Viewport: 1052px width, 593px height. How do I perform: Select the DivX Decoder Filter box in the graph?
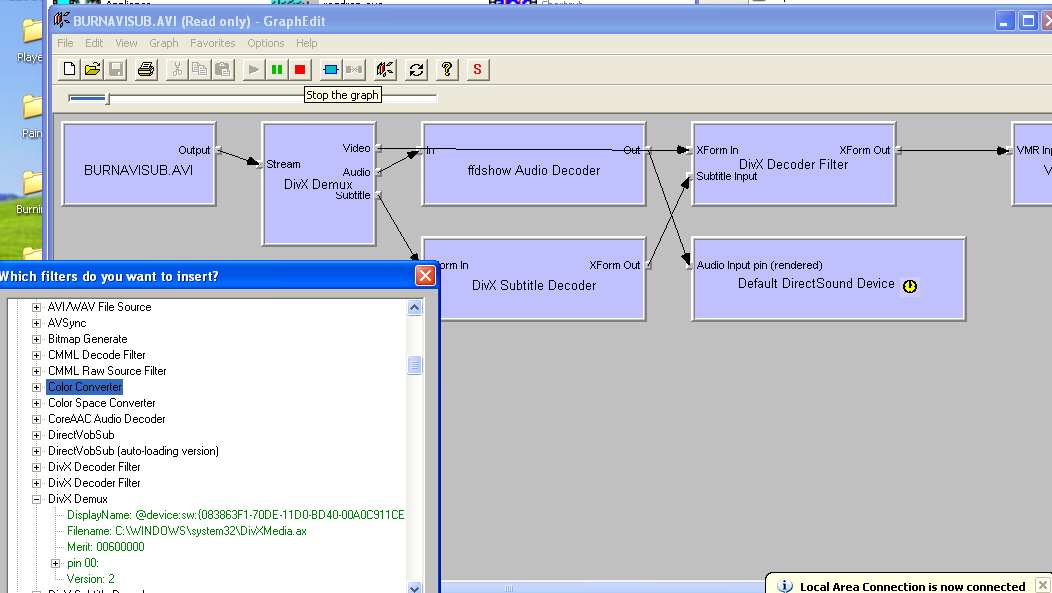coord(794,164)
